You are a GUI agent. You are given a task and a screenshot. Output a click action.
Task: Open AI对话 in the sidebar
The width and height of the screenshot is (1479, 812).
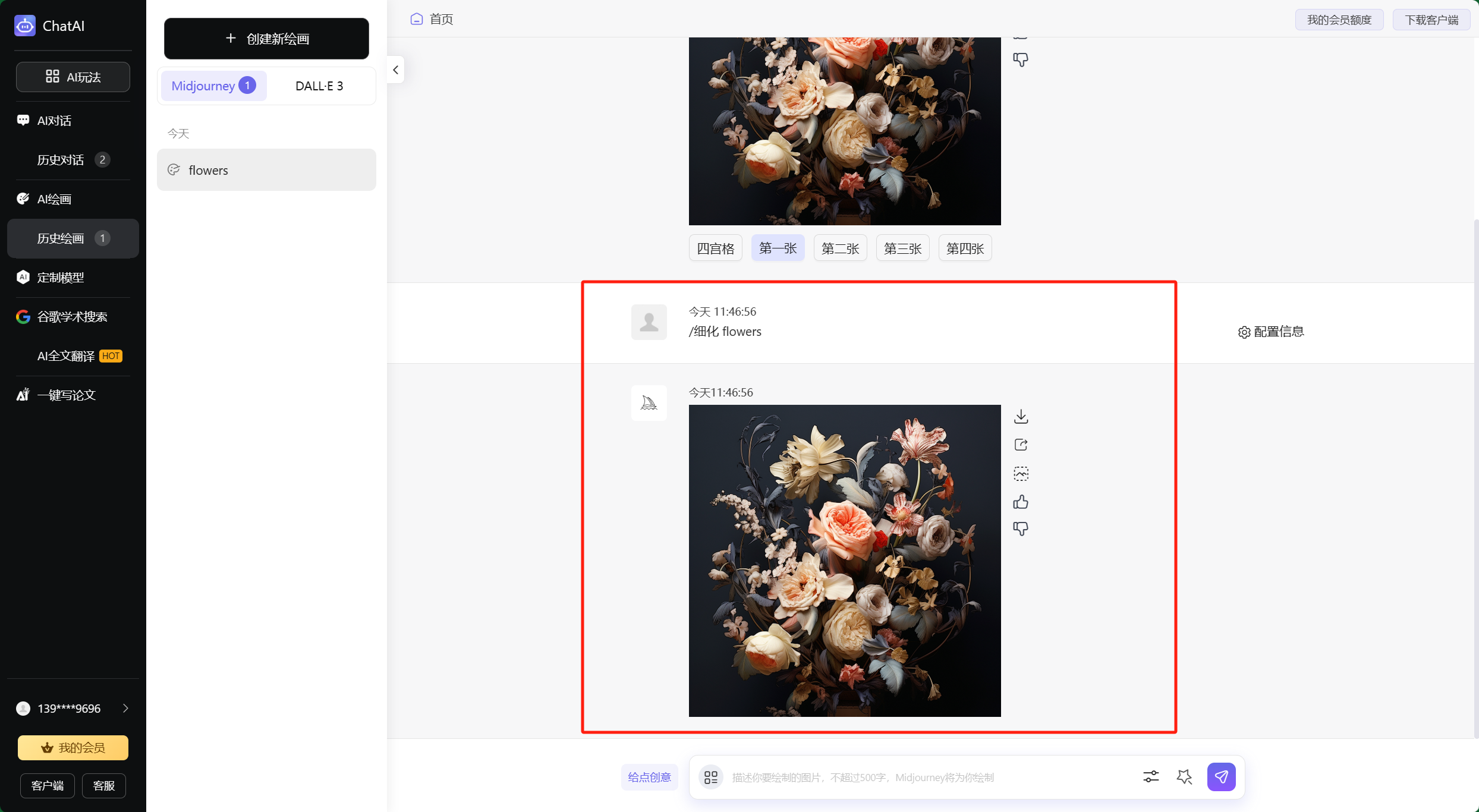coord(54,121)
